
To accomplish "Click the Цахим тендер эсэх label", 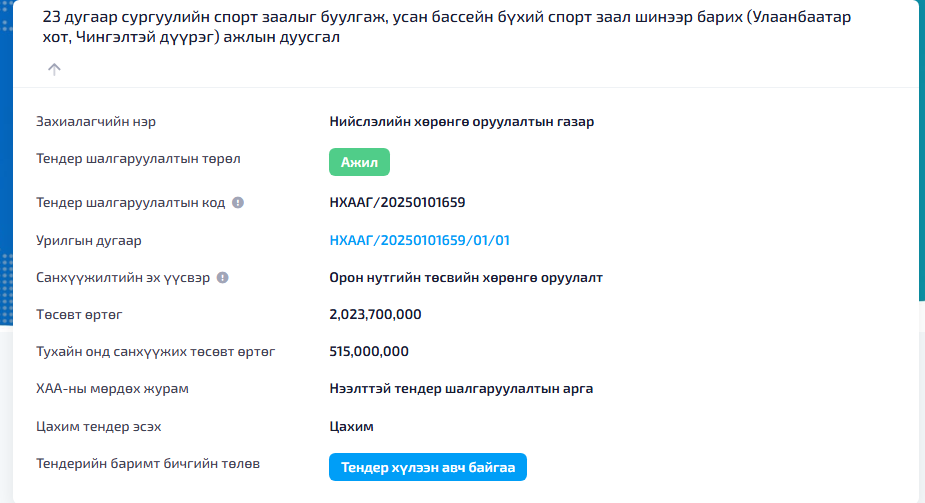I will (99, 427).
